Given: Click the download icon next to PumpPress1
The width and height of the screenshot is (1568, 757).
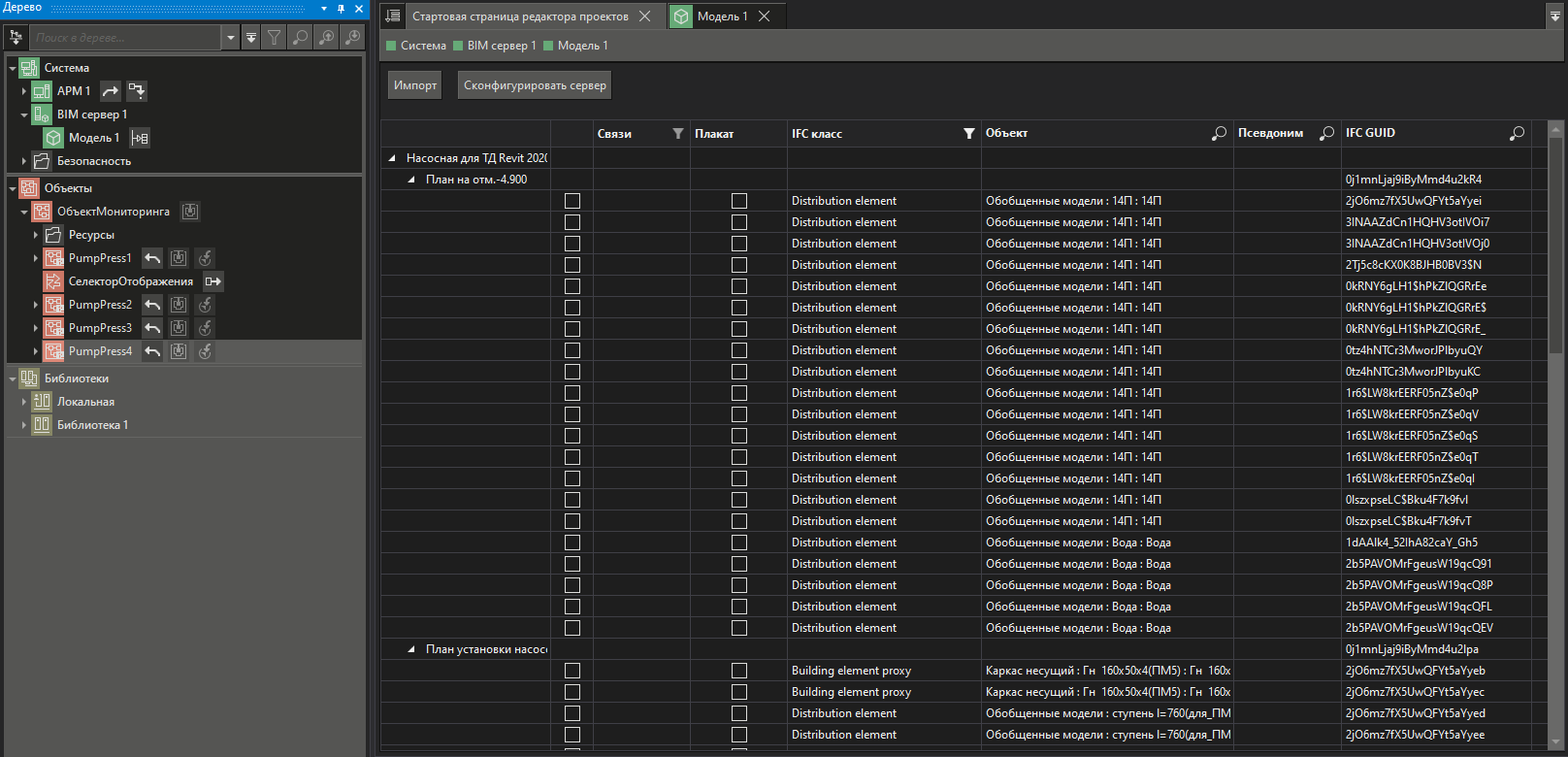Looking at the screenshot, I should click(x=179, y=258).
